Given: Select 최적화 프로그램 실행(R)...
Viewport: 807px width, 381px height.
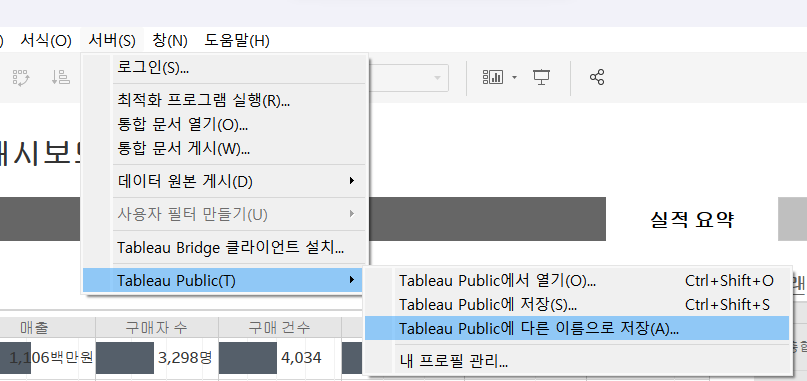Looking at the screenshot, I should click(224, 100).
